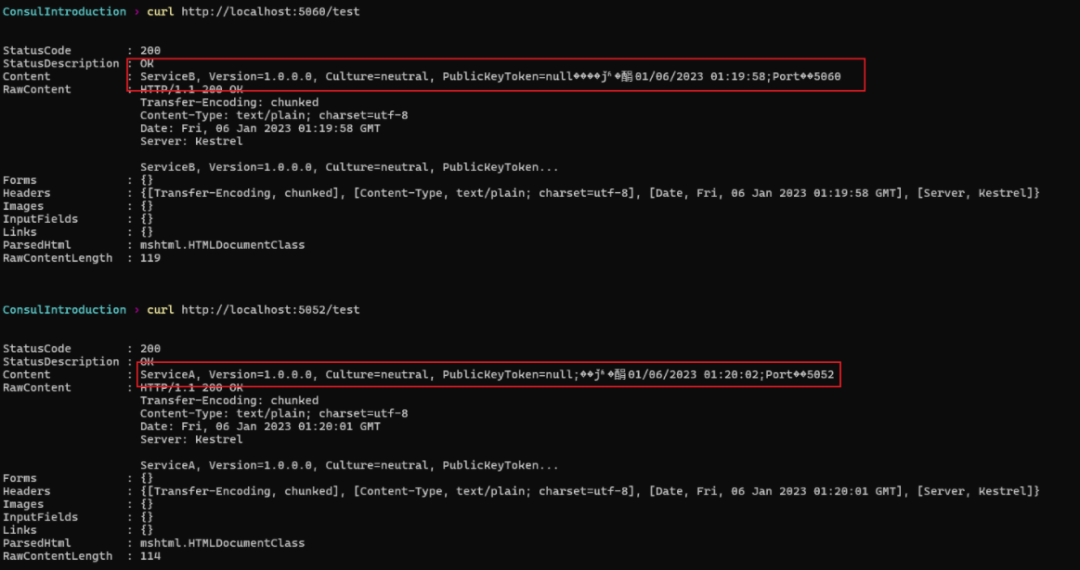Viewport: 1080px width, 570px height.
Task: Click the RawContentLength value 114
Action: 150,556
